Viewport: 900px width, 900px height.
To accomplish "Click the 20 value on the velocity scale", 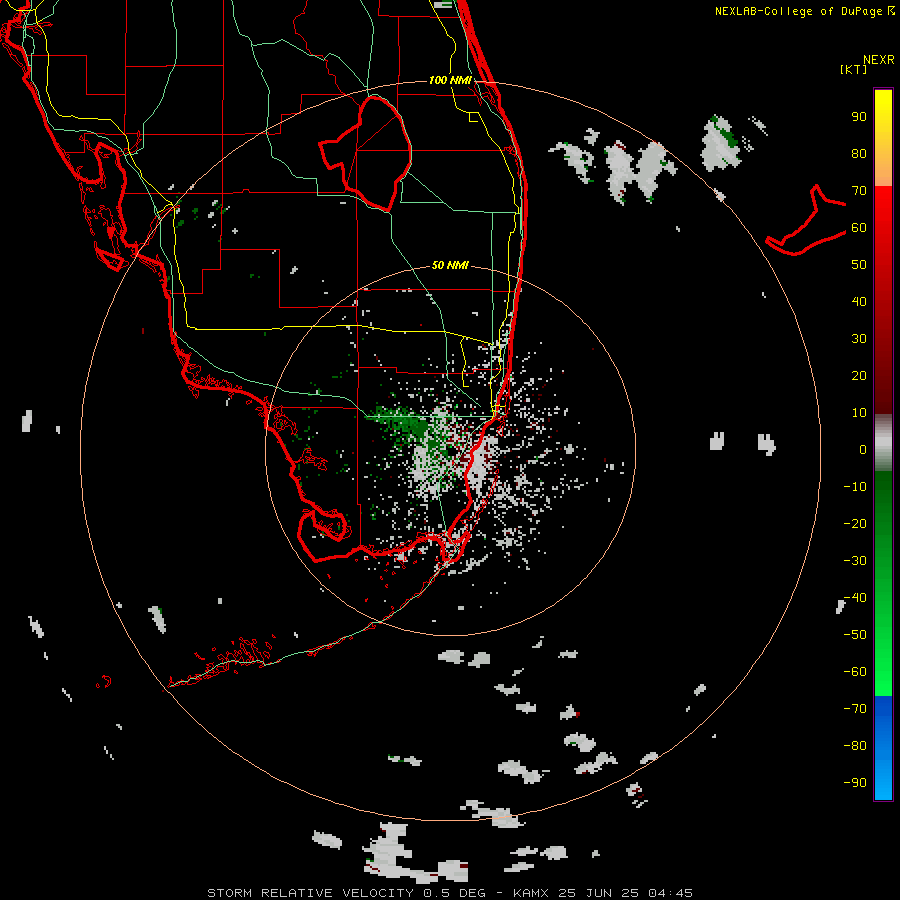I will 859,375.
